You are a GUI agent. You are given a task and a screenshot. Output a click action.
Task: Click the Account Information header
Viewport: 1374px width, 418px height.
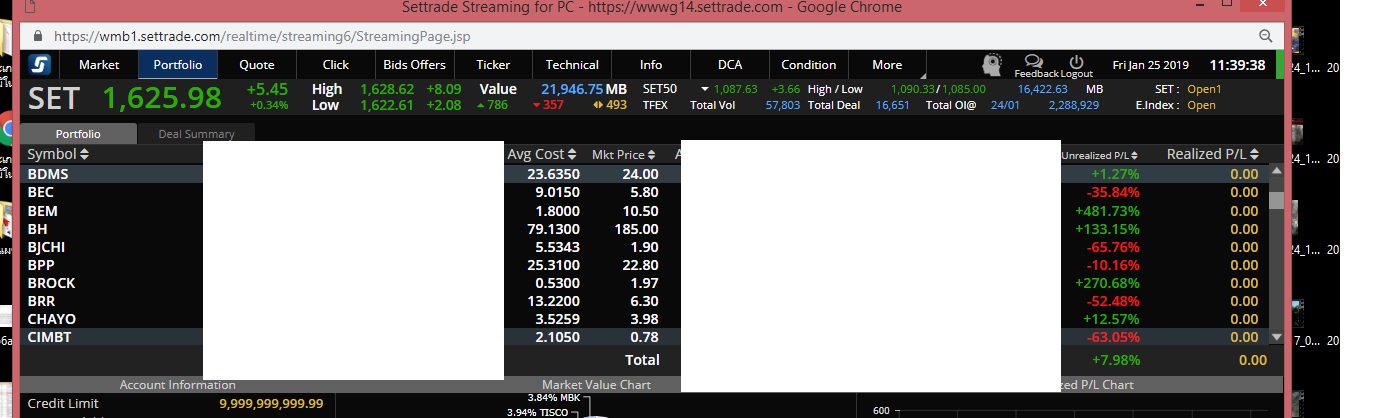point(178,385)
